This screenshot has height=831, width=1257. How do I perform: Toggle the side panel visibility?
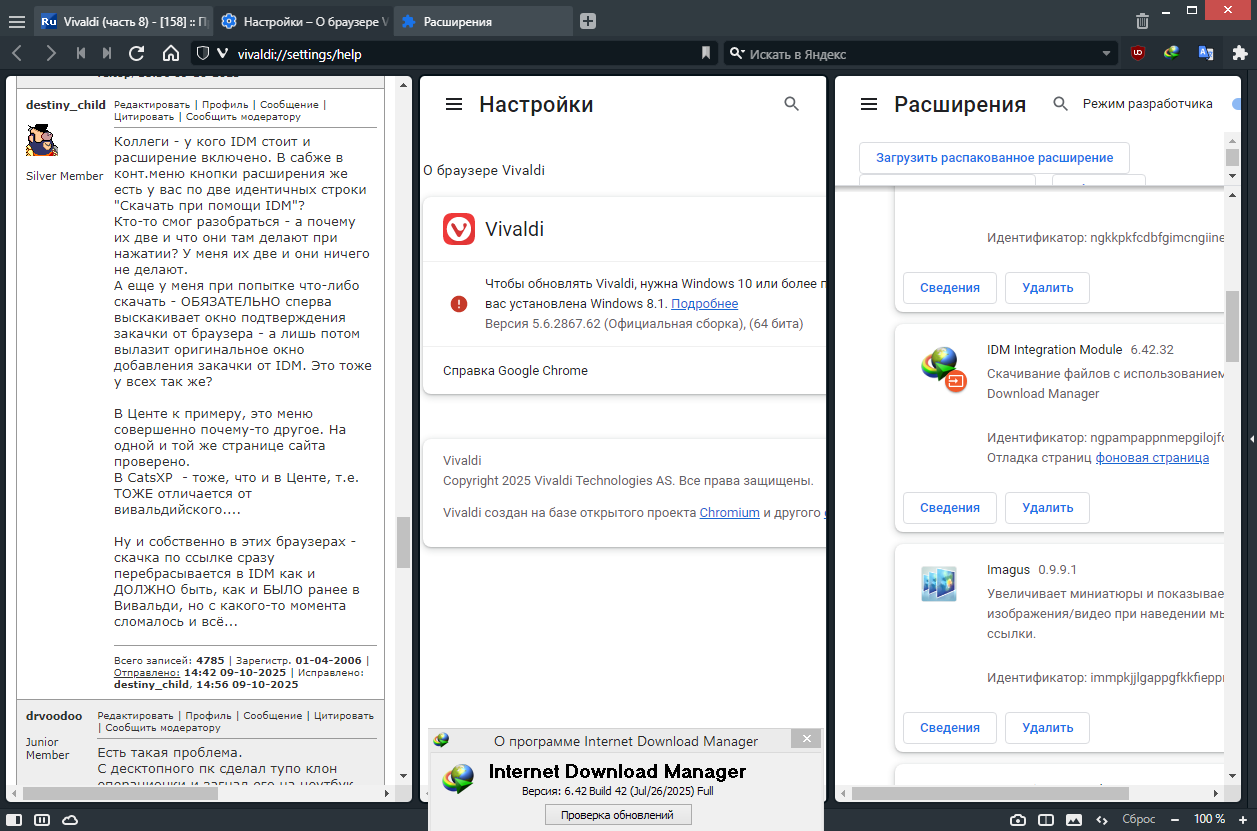click(x=15, y=819)
